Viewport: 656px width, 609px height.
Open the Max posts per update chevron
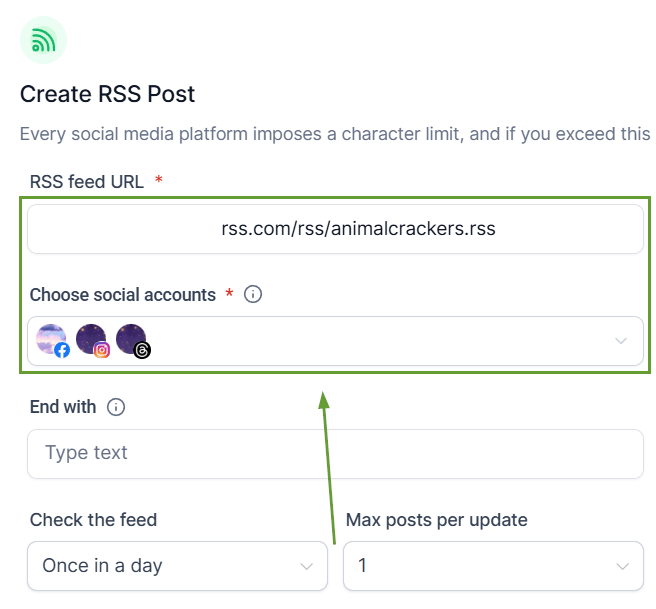tap(621, 566)
